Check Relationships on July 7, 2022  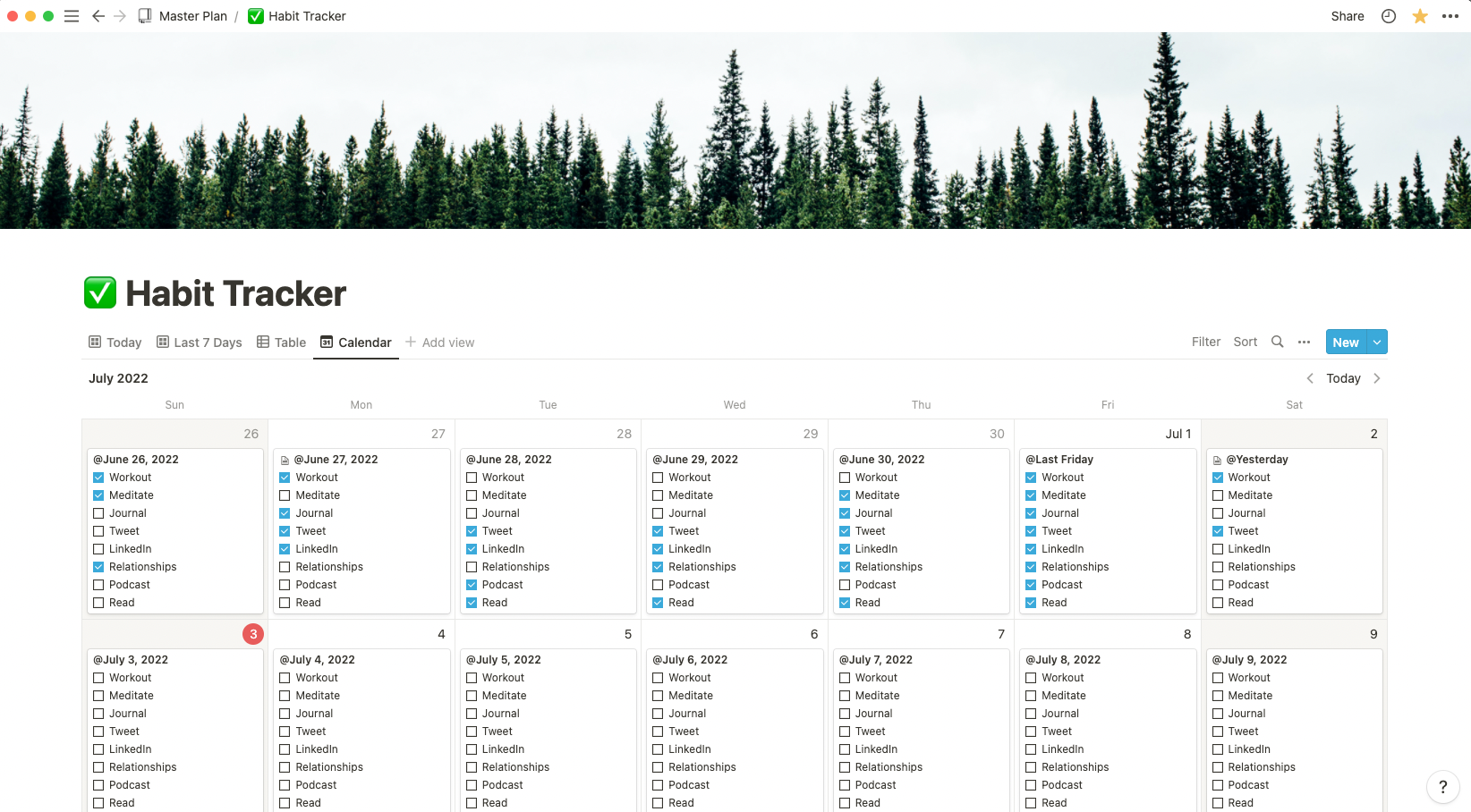(x=845, y=767)
